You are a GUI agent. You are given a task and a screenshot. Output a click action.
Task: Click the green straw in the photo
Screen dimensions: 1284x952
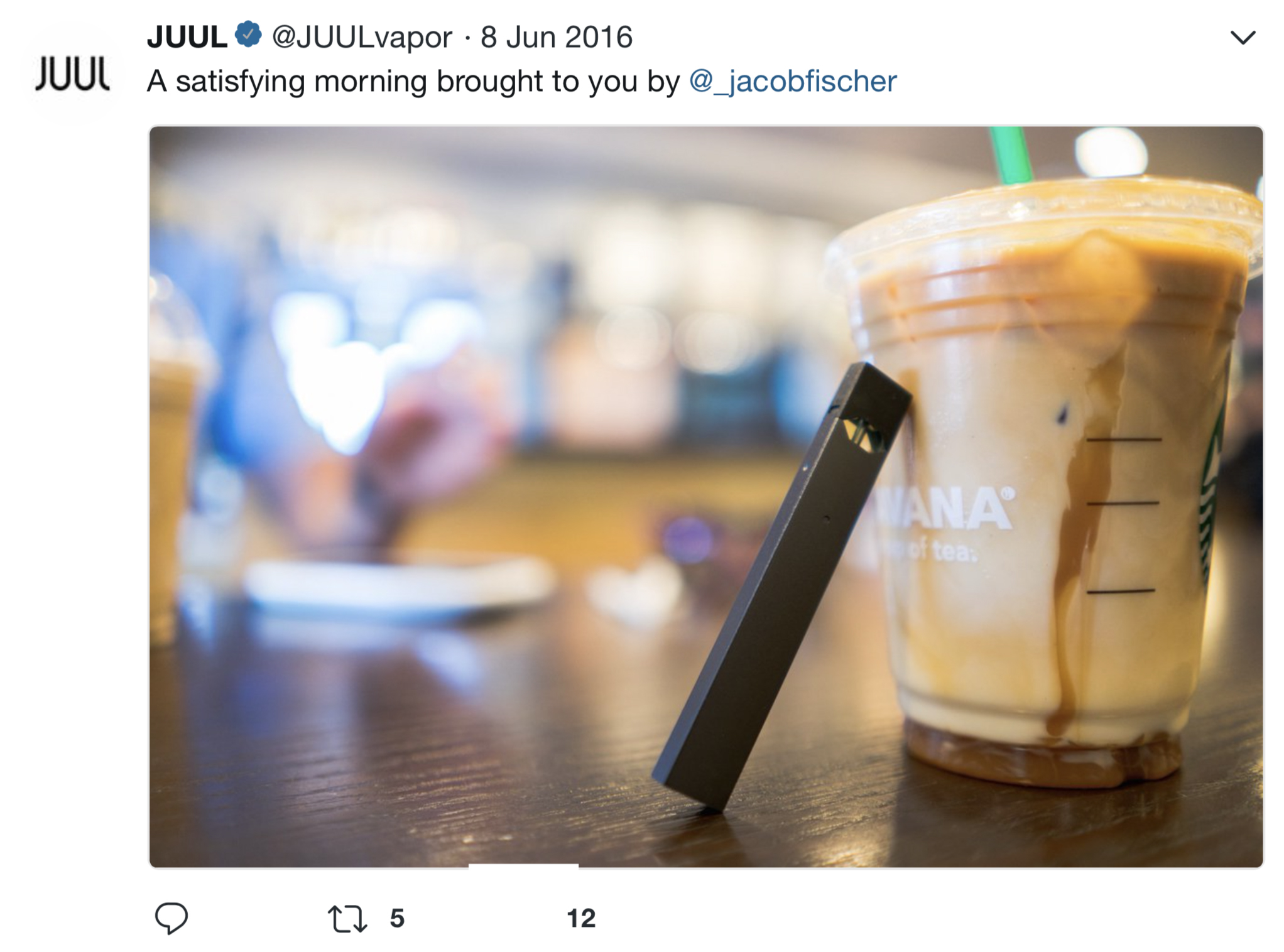pyautogui.click(x=1011, y=155)
